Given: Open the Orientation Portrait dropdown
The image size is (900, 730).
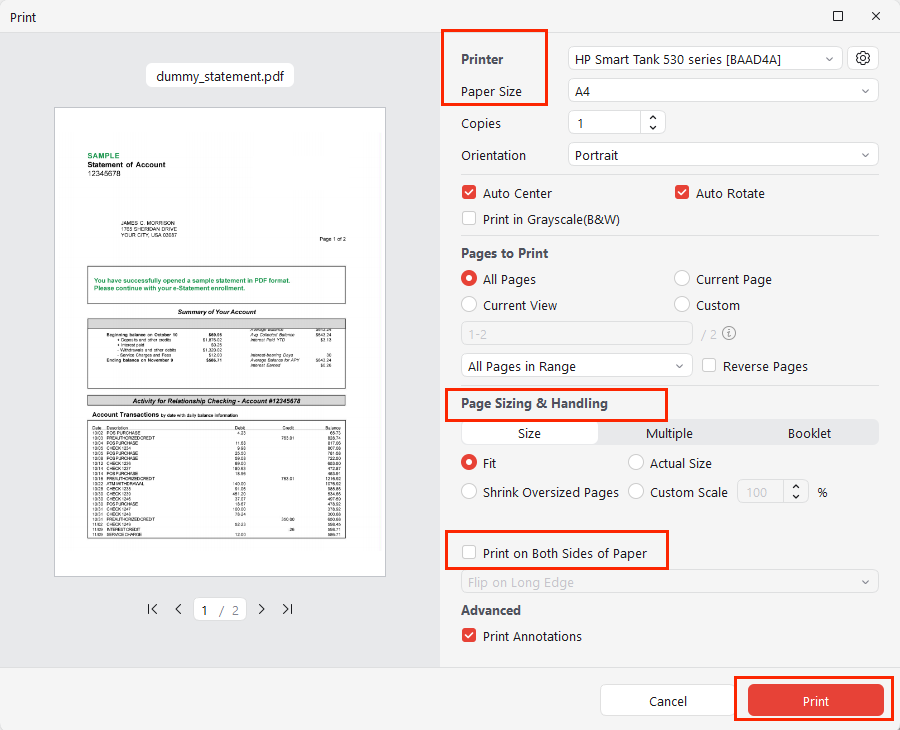Looking at the screenshot, I should coord(723,155).
